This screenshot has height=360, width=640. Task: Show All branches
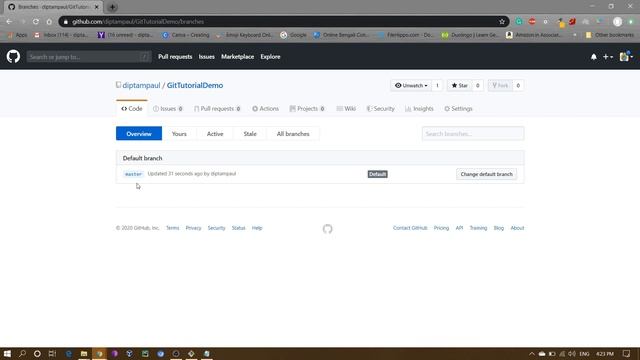coord(293,133)
